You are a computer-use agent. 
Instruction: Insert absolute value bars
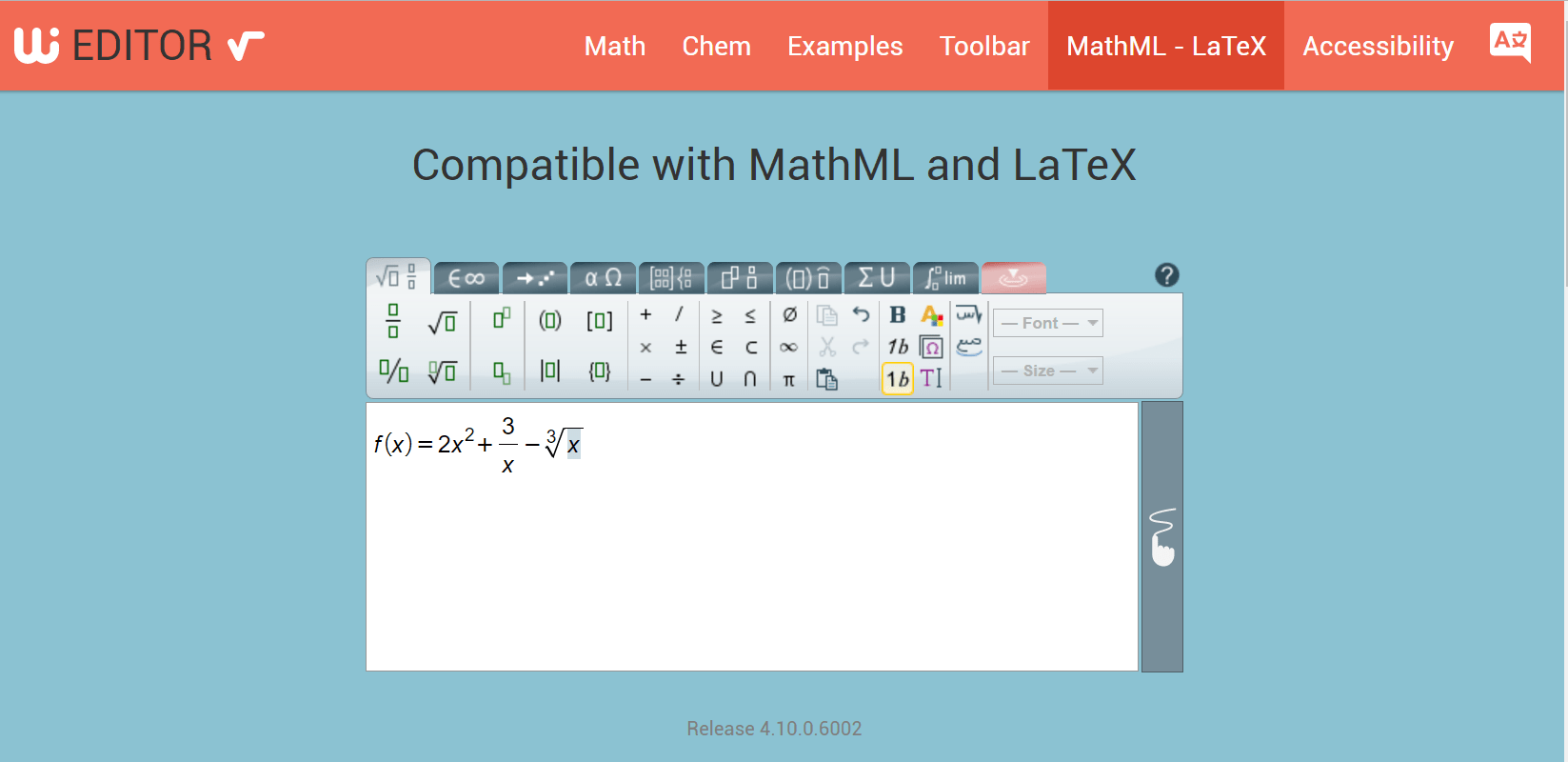click(550, 371)
